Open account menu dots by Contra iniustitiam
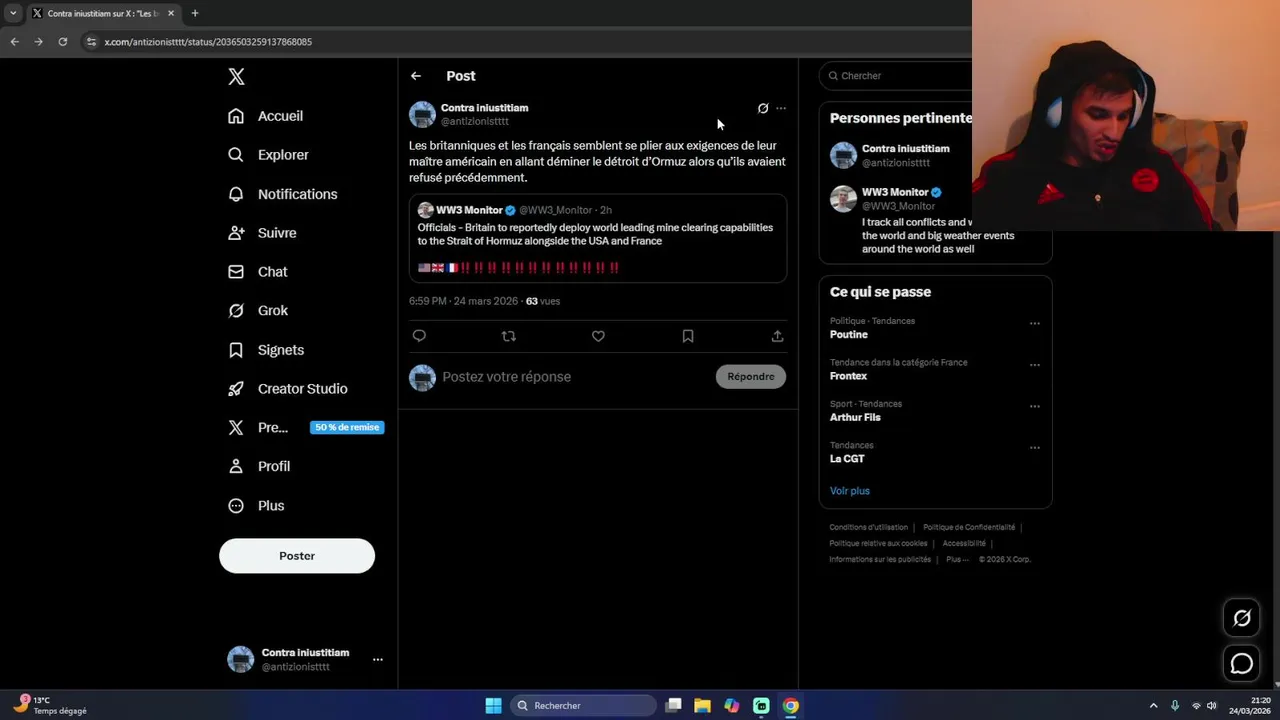This screenshot has height=720, width=1280. [378, 660]
